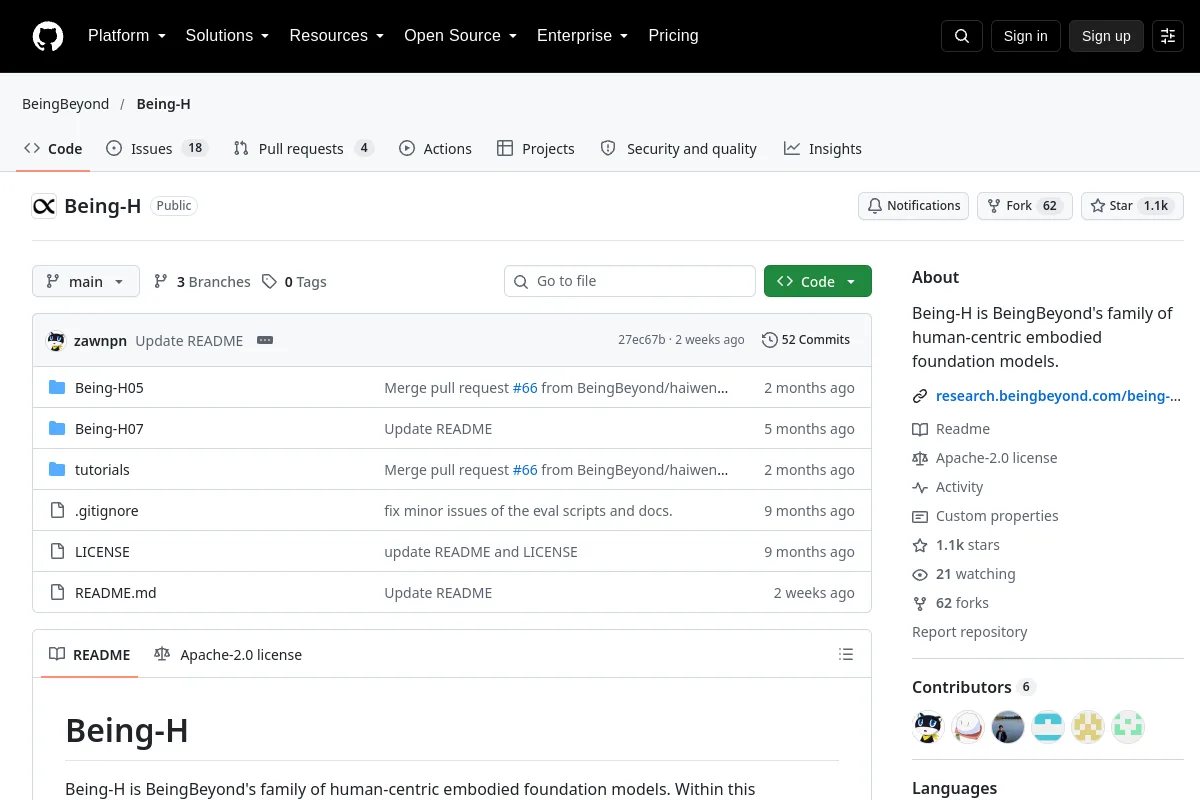Image resolution: width=1200 pixels, height=800 pixels.
Task: Switch to the Issues tab
Action: (156, 149)
